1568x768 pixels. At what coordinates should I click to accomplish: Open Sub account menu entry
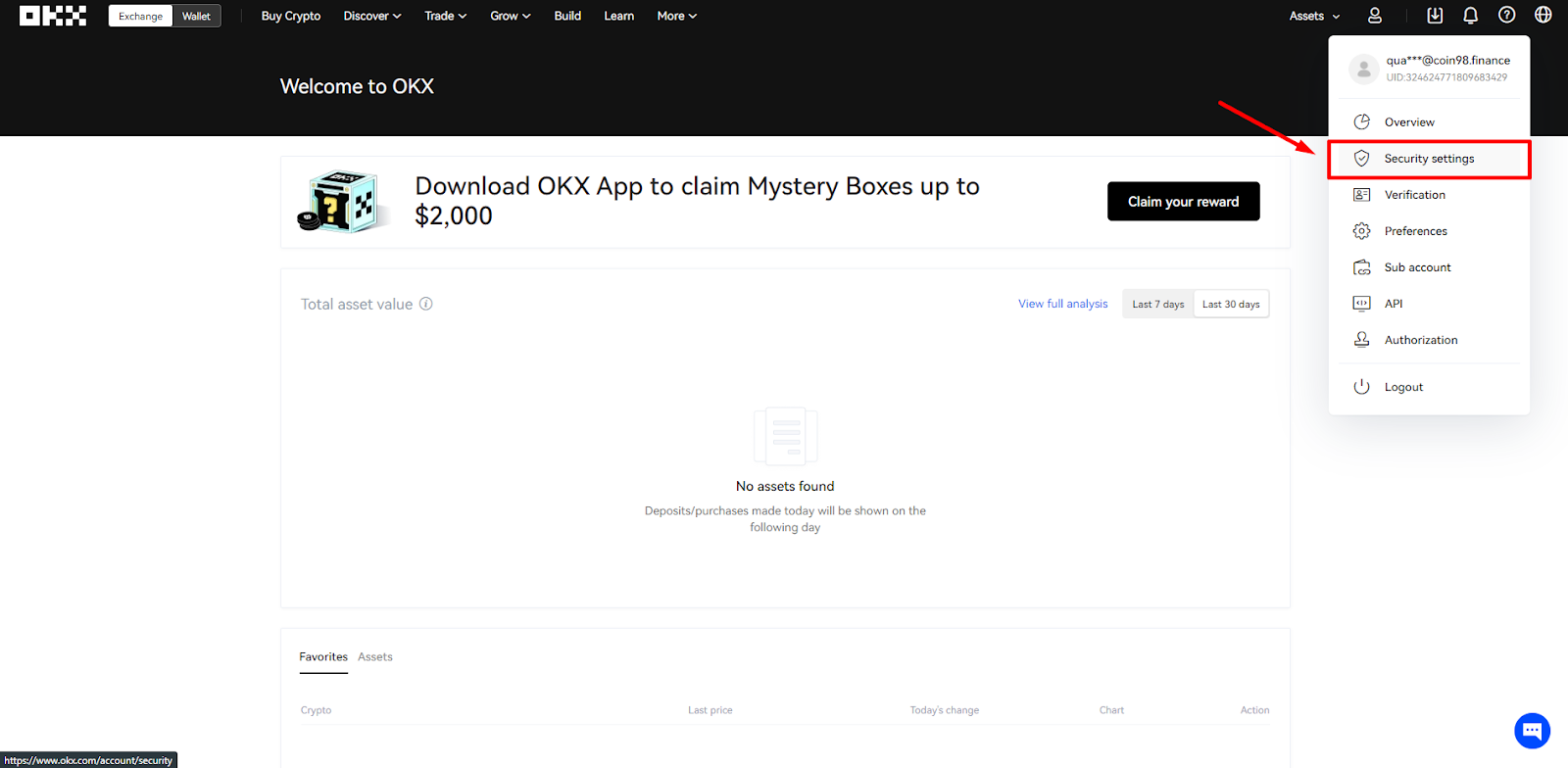tap(1429, 267)
